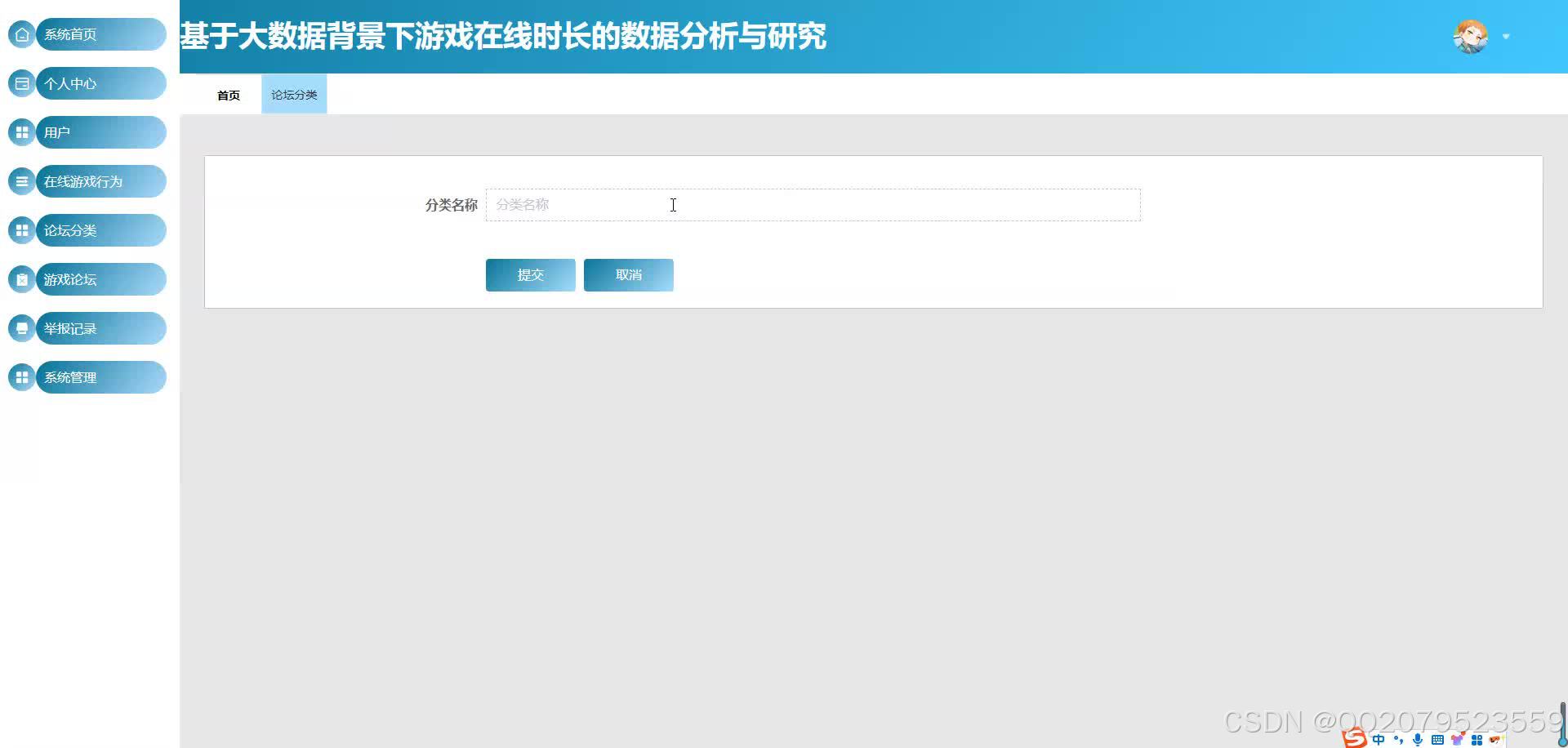Screen dimensions: 1568x748
Task: Open the Sogou soft keyboard icon
Action: [x=1437, y=740]
